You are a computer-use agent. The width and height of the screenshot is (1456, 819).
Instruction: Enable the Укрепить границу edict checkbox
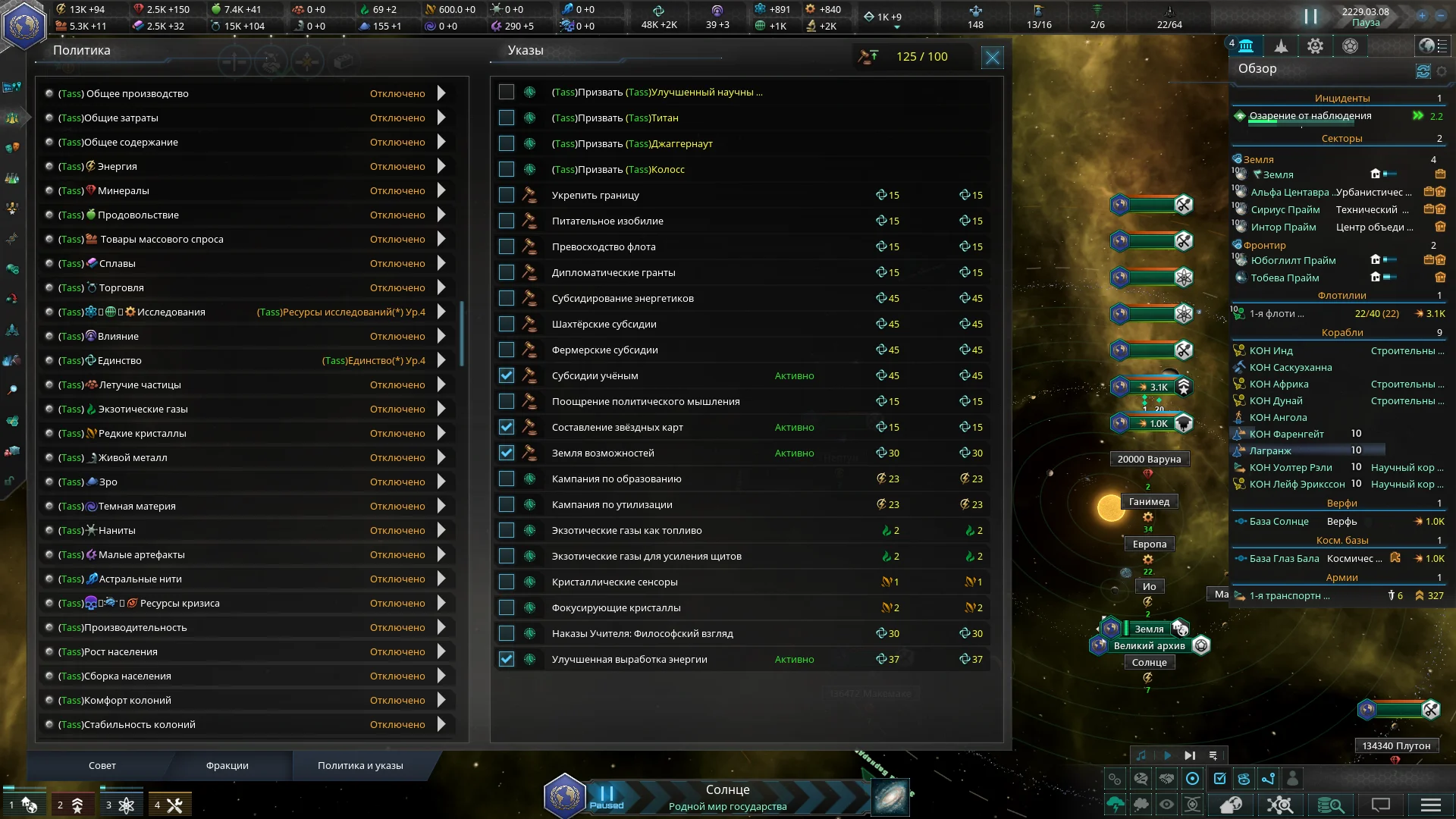pyautogui.click(x=507, y=195)
